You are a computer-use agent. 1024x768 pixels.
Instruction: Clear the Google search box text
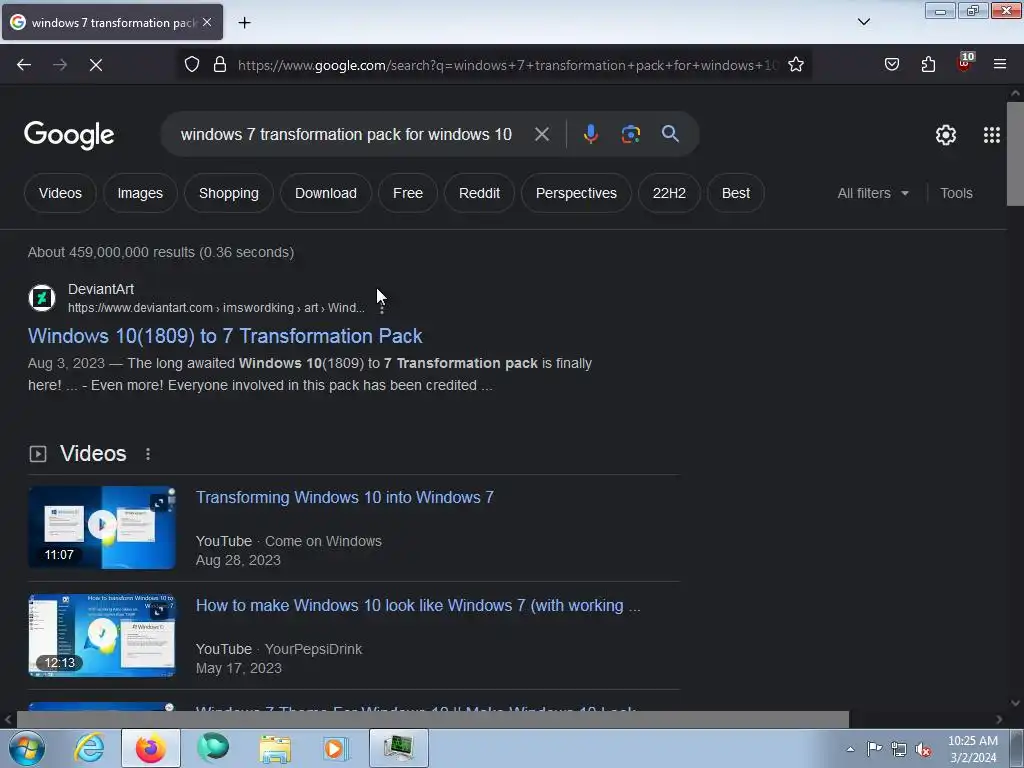coord(541,135)
